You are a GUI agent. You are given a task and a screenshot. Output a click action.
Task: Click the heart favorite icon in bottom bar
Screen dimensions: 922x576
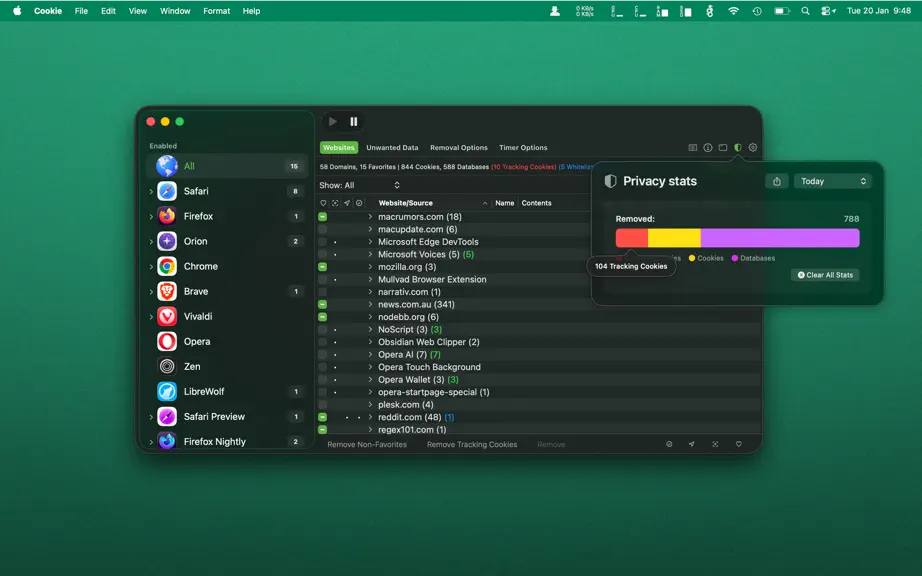coord(739,444)
